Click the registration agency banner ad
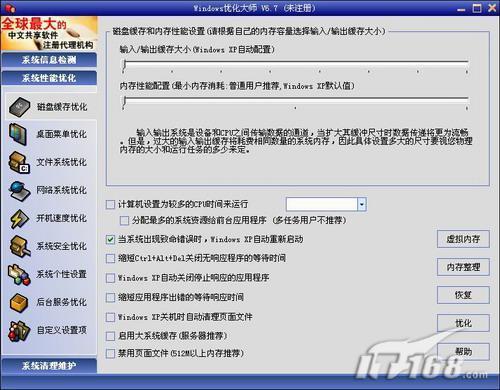Viewport: 500px width, 390px height. (49, 33)
